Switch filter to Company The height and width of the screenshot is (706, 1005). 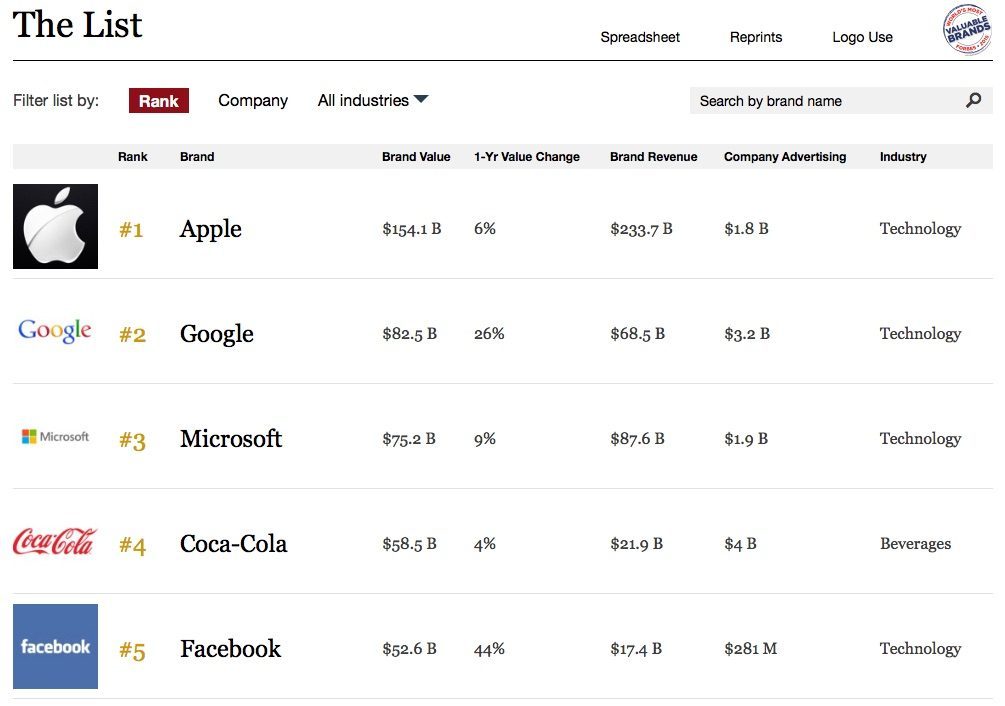(253, 101)
